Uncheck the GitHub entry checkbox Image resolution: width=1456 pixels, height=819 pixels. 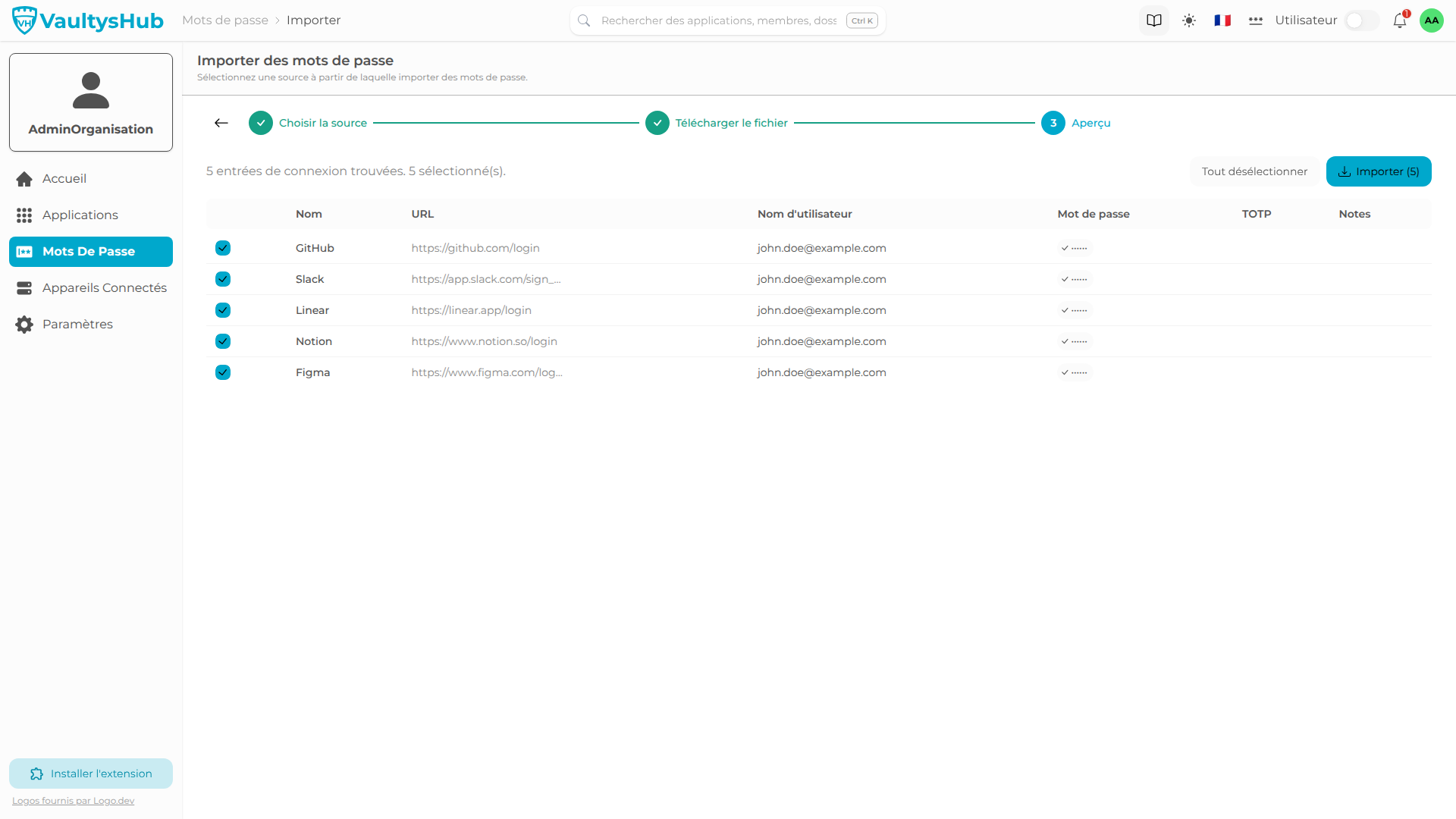[223, 248]
